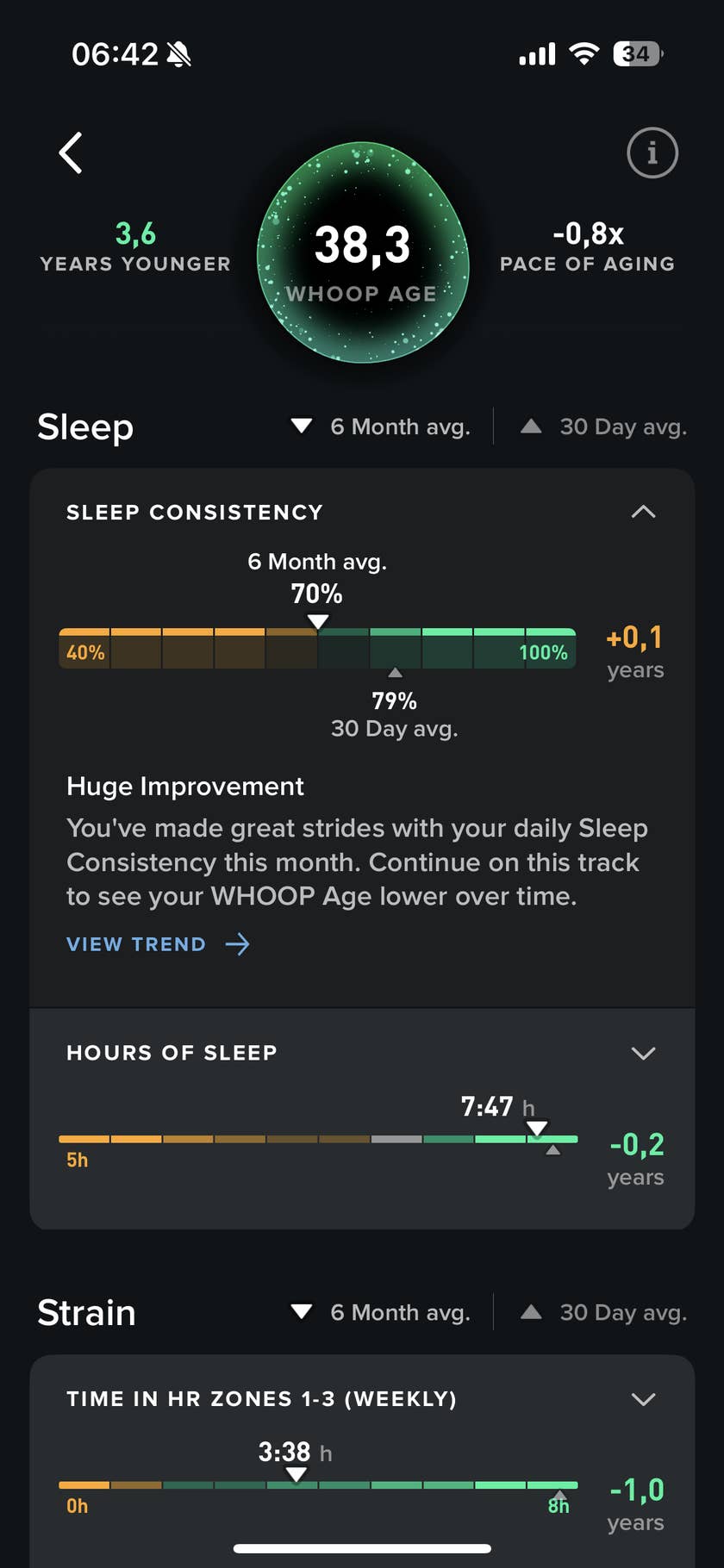
Task: Tap the battery indicator in status bar
Action: 637,54
